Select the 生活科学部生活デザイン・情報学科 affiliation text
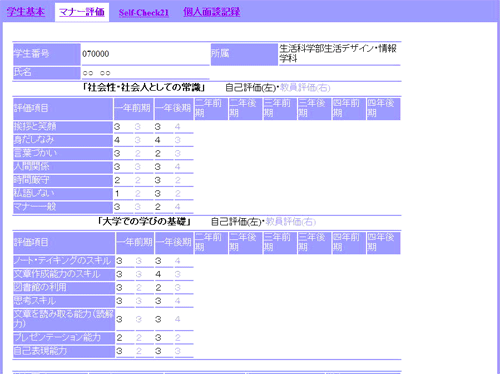Screen dimensions: 500x374 [338, 53]
